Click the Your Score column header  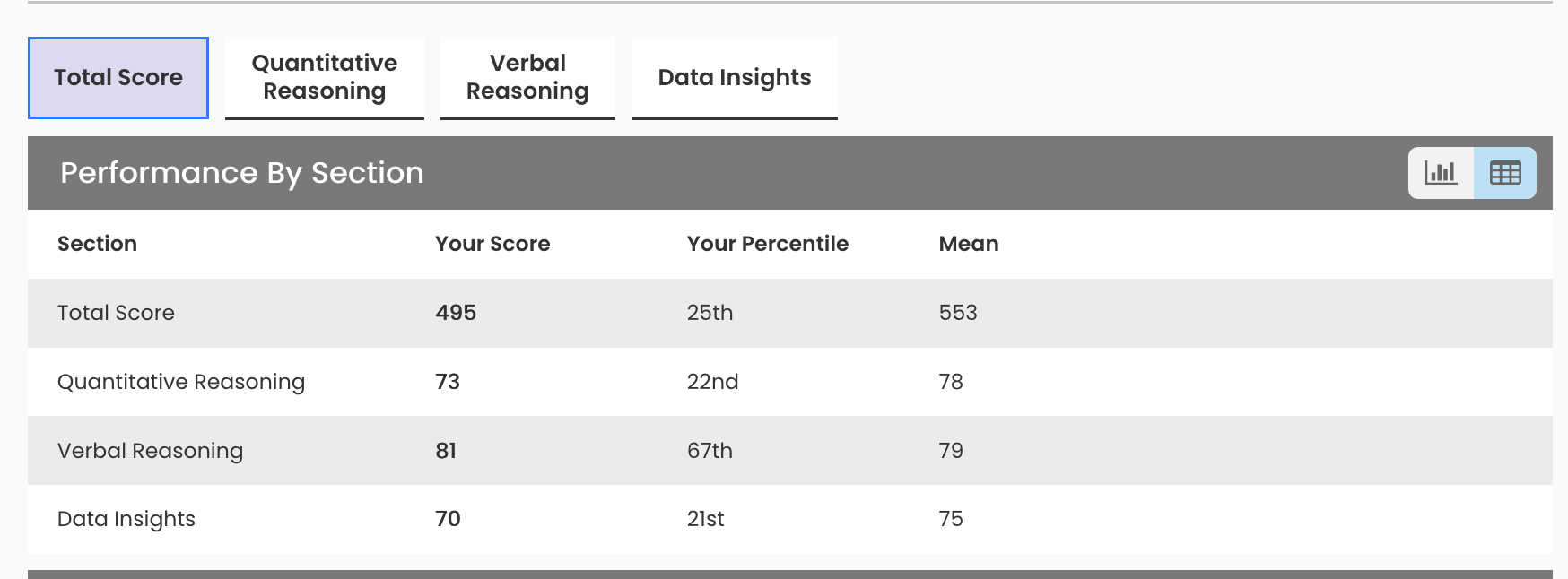click(x=492, y=244)
